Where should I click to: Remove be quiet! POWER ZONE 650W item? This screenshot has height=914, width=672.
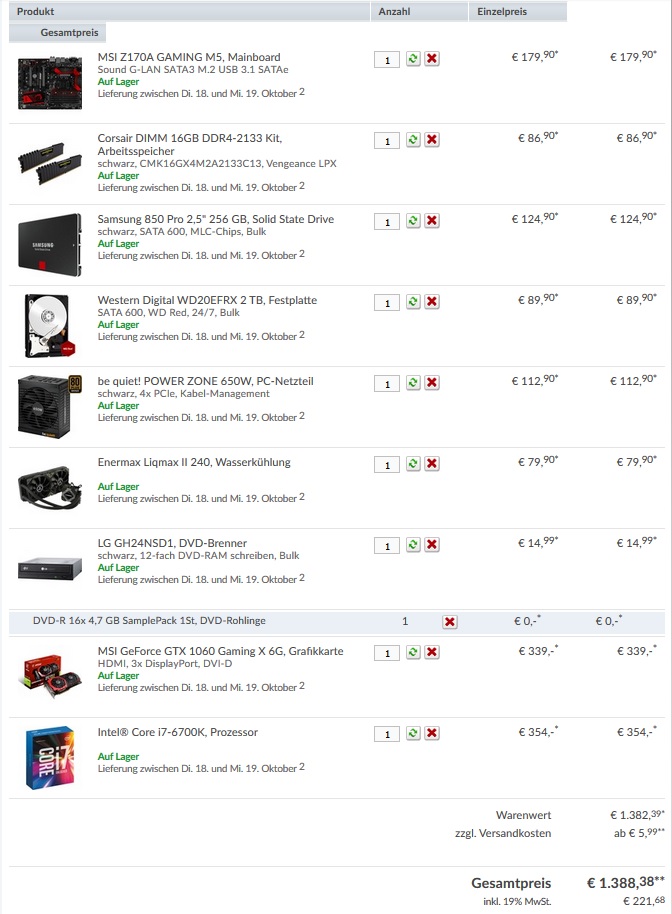tap(432, 383)
